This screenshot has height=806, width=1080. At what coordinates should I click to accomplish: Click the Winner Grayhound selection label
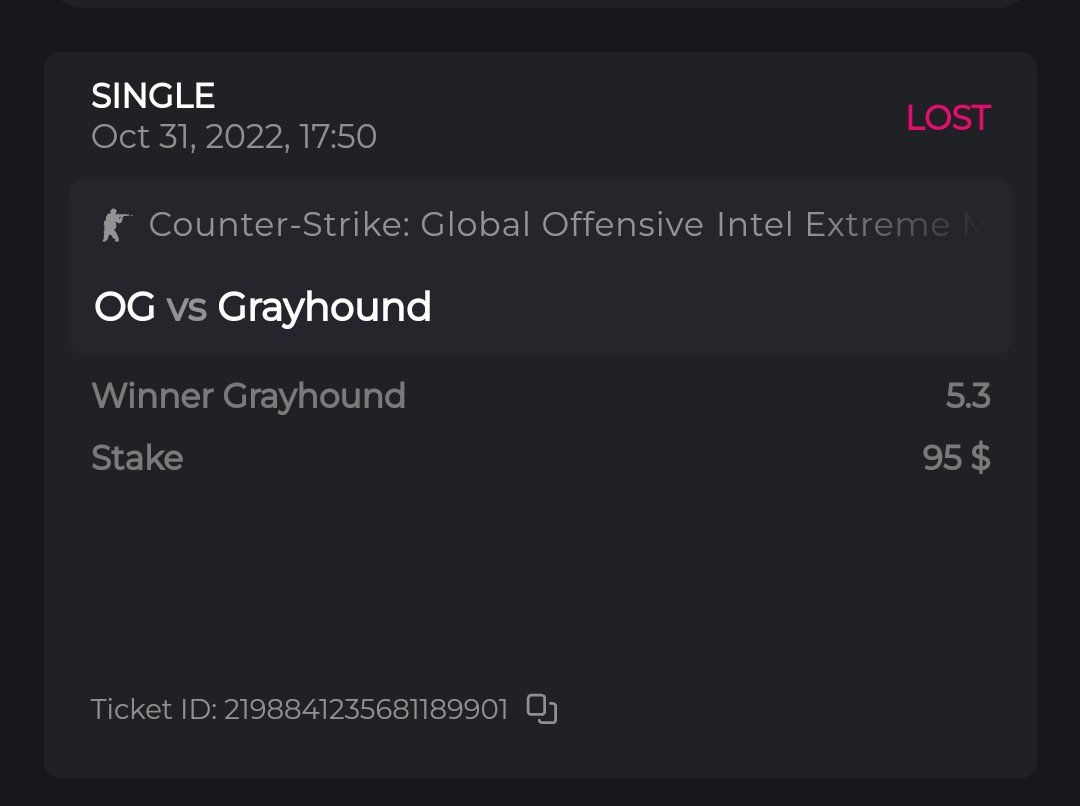[x=248, y=396]
